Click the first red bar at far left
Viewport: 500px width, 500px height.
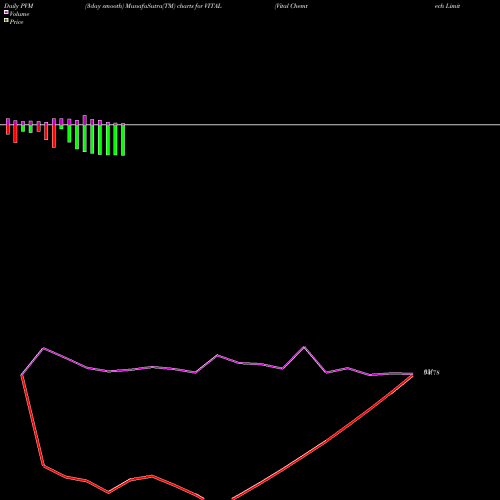click(x=8, y=130)
